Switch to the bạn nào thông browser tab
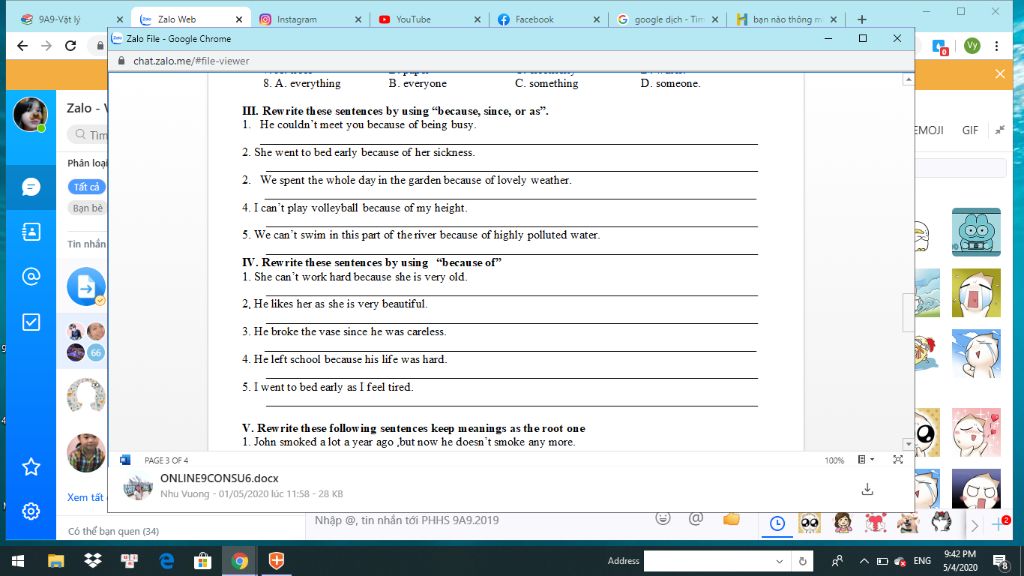This screenshot has height=576, width=1024. 786,20
